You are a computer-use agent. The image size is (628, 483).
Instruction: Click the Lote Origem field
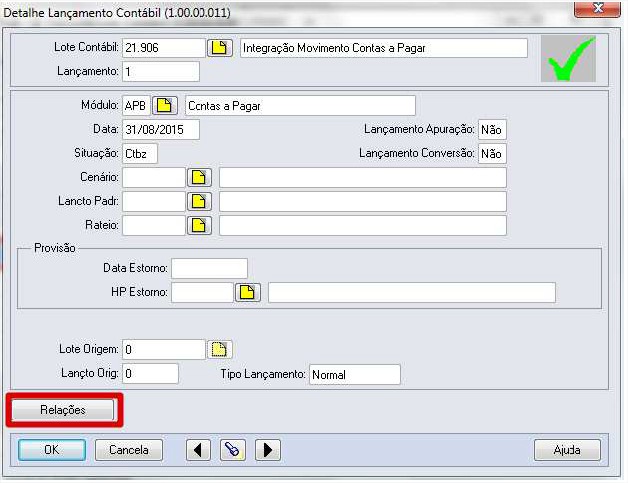click(x=164, y=350)
